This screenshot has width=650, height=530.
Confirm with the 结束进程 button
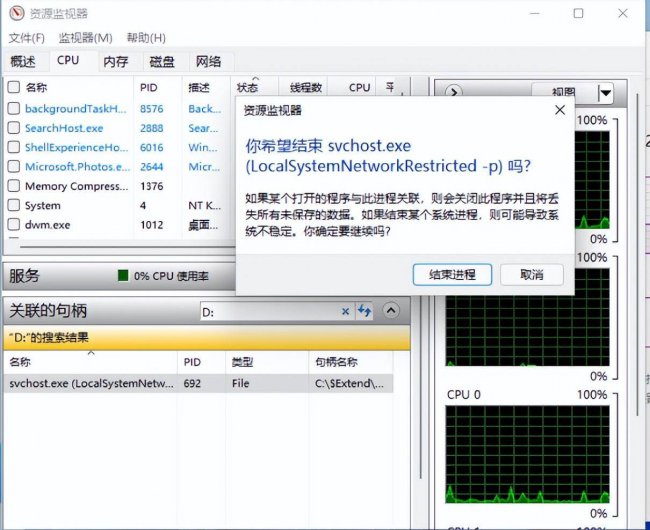click(452, 275)
